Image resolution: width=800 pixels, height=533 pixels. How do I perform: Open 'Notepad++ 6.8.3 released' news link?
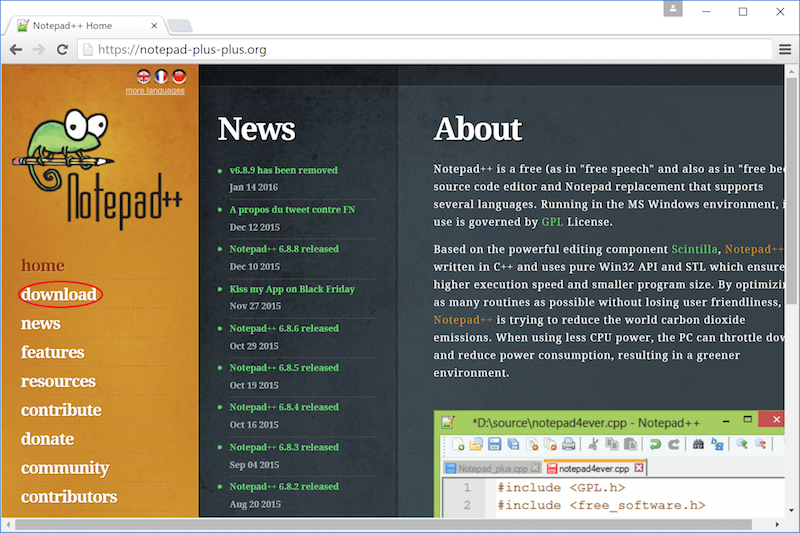pyautogui.click(x=284, y=447)
